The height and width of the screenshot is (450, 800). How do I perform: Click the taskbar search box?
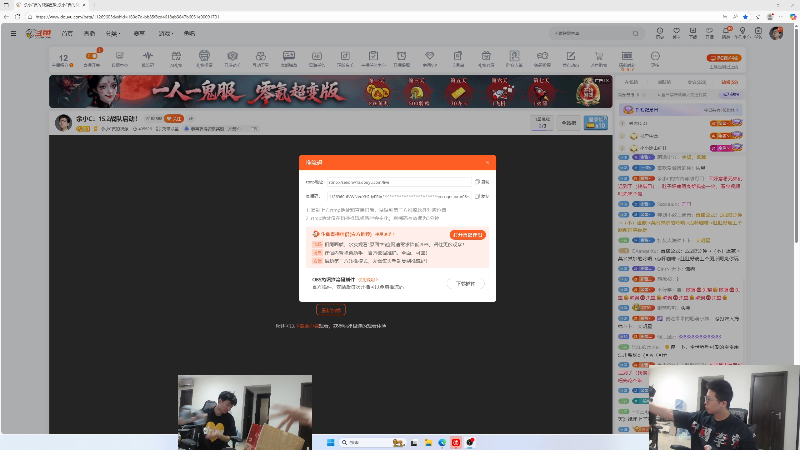point(372,442)
